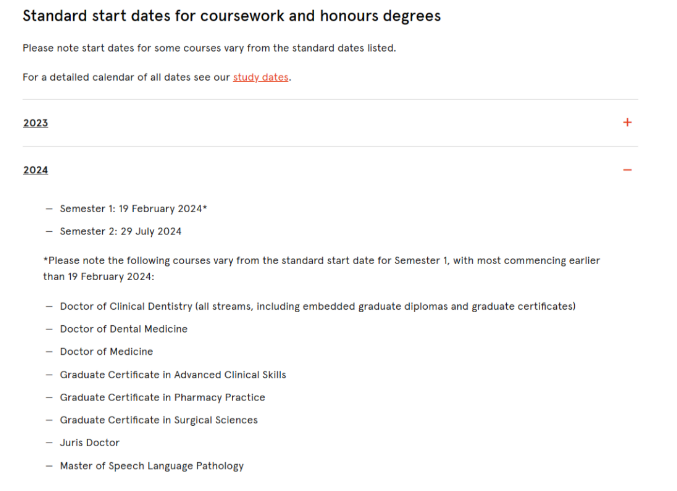The image size is (677, 491).
Task: Click the 2024 accordion heading
Action: (x=35, y=170)
